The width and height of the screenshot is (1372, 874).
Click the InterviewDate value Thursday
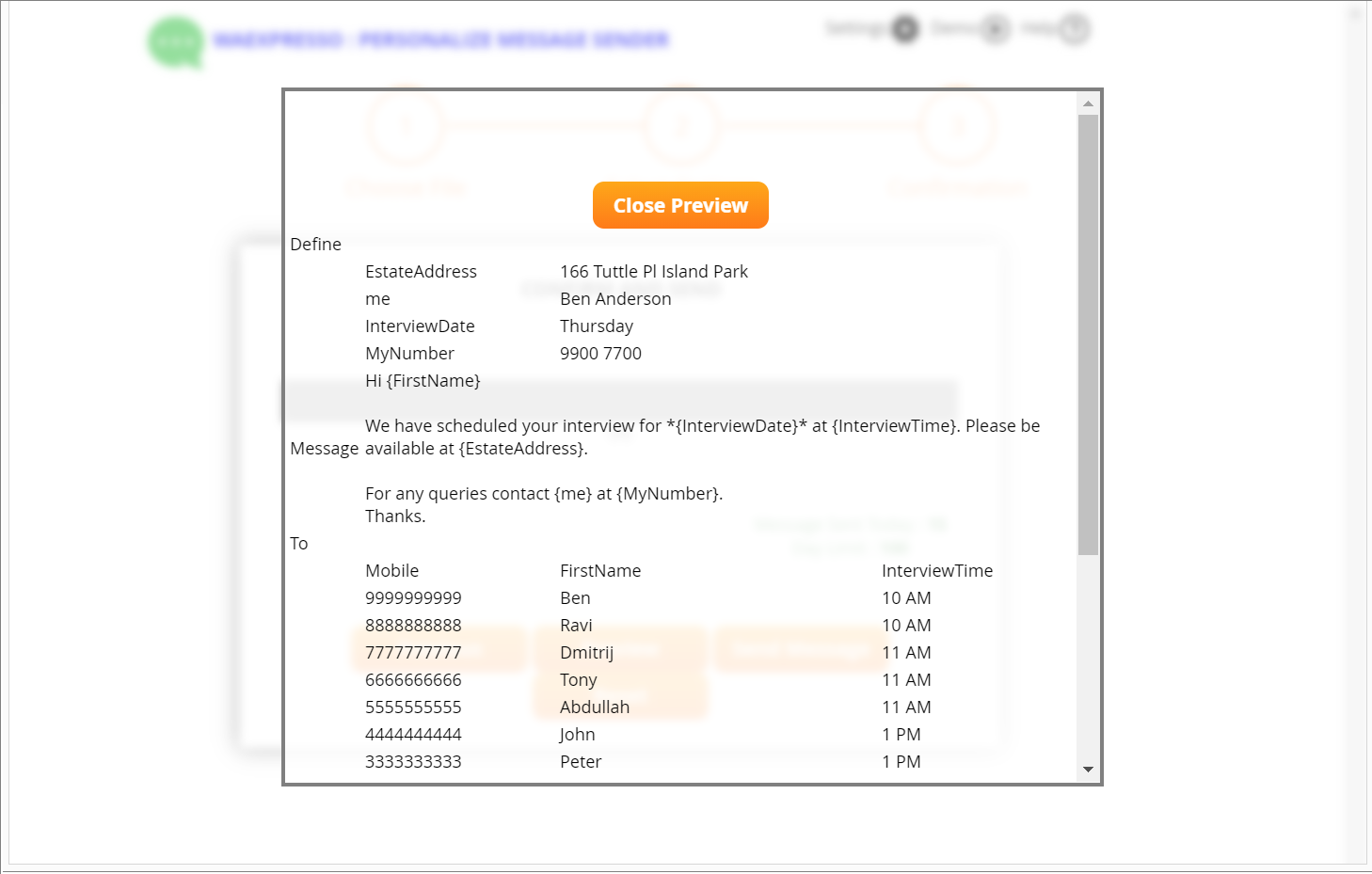click(596, 326)
